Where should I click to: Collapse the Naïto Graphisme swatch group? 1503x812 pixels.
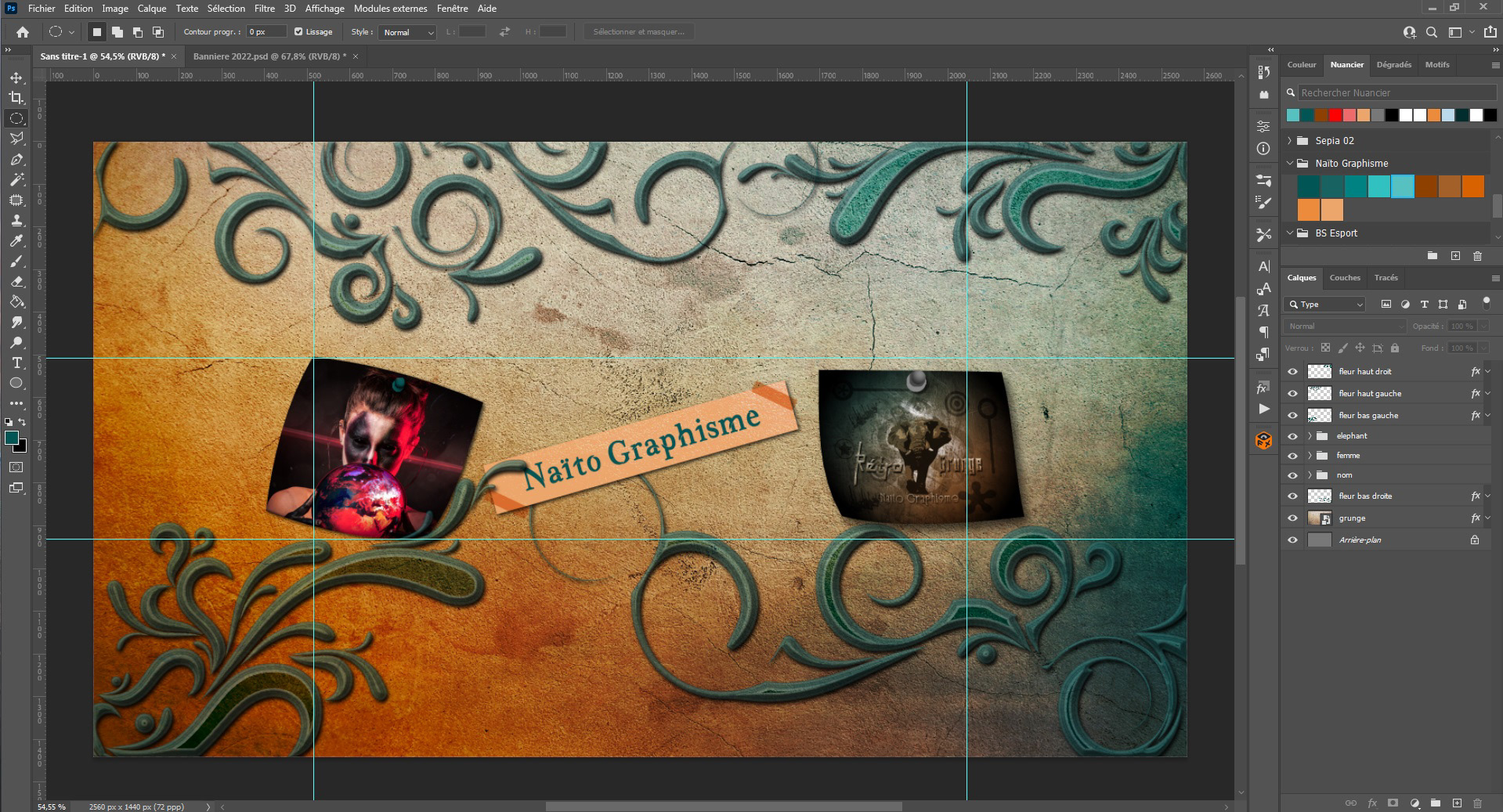point(1290,164)
